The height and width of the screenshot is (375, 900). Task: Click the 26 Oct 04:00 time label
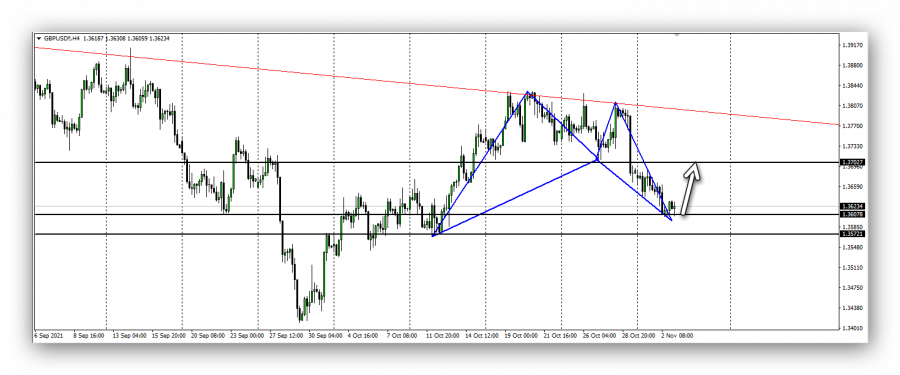click(600, 335)
